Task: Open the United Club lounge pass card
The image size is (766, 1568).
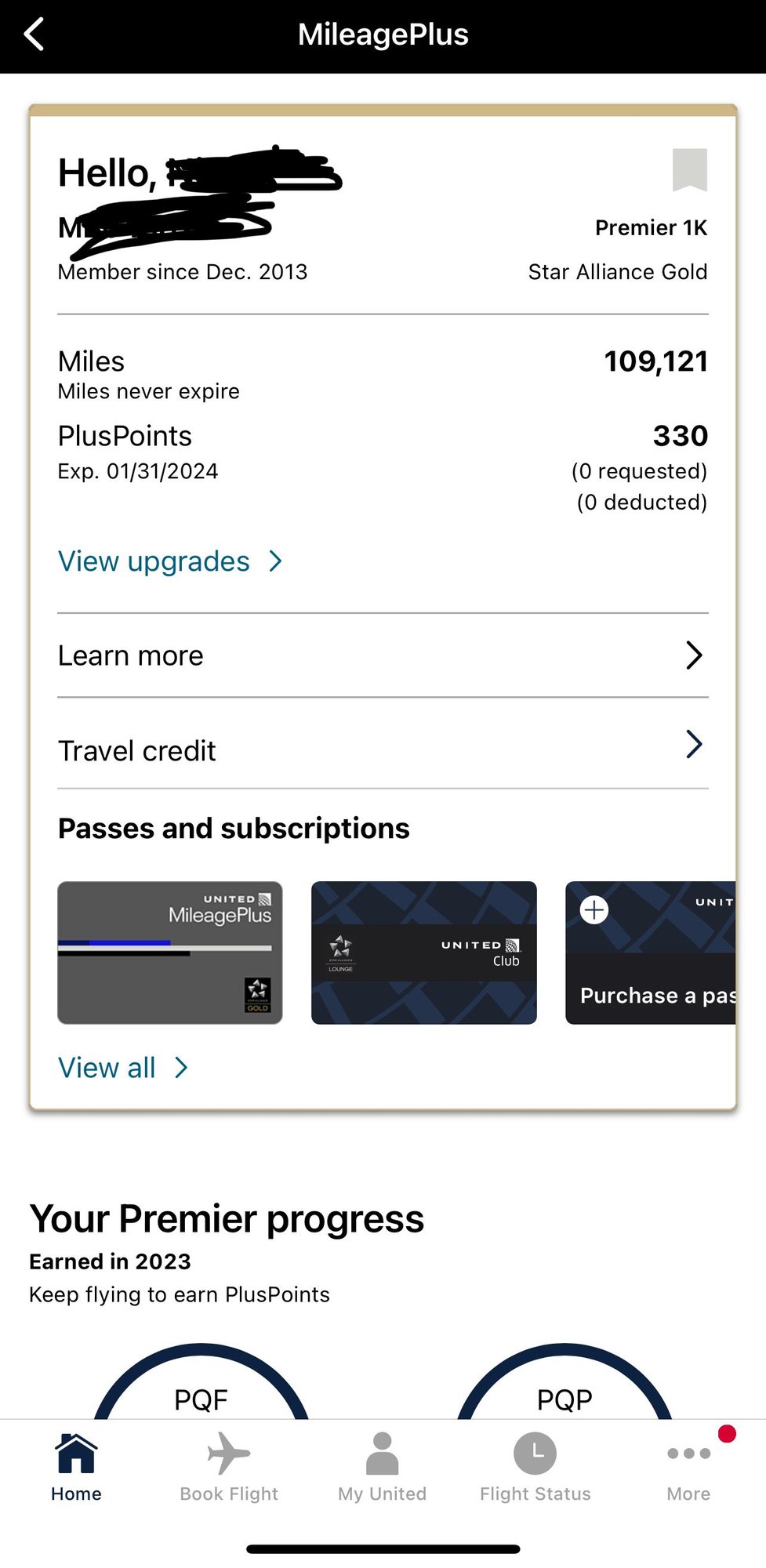Action: point(424,953)
